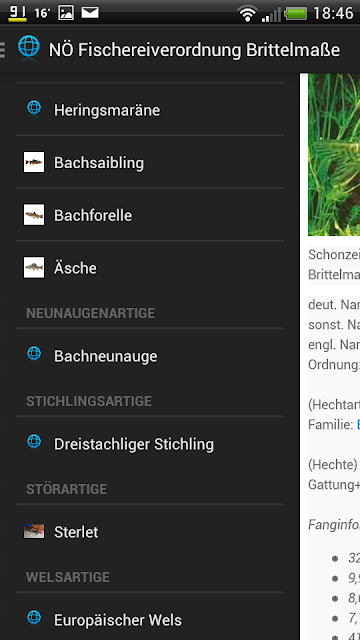
Task: Open the Heringsmaräne entry
Action: [150, 110]
